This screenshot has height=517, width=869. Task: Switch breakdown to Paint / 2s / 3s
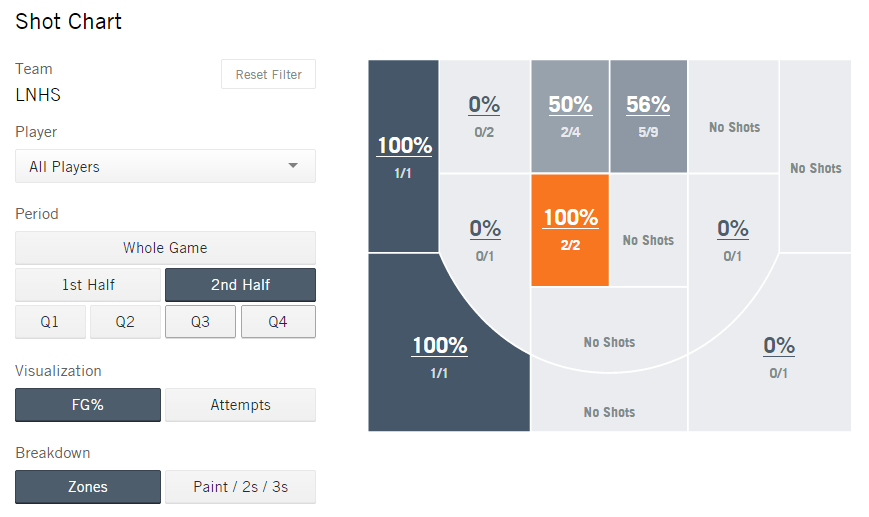(x=240, y=487)
